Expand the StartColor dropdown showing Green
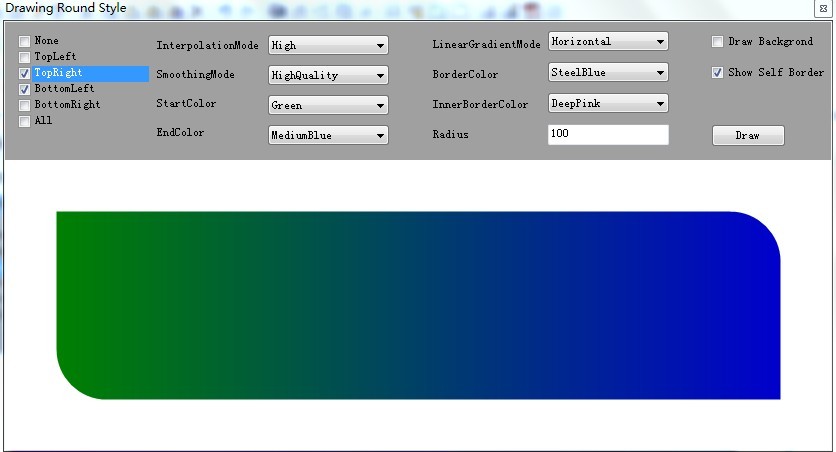 point(328,105)
